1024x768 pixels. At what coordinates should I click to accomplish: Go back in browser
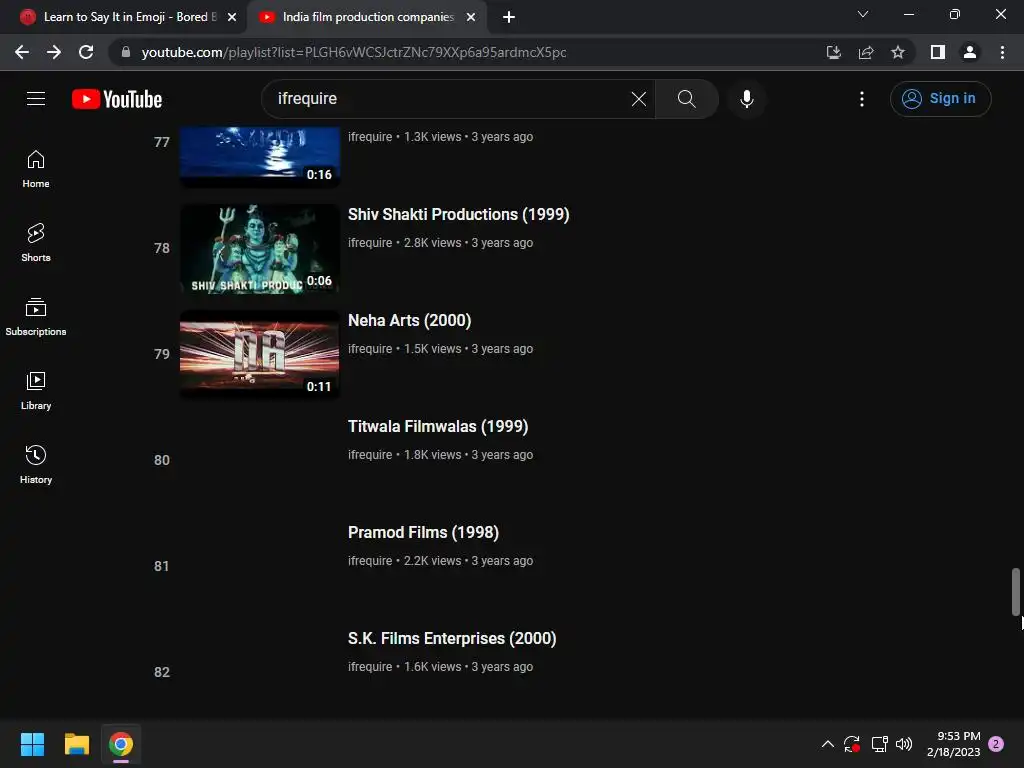click(x=22, y=52)
